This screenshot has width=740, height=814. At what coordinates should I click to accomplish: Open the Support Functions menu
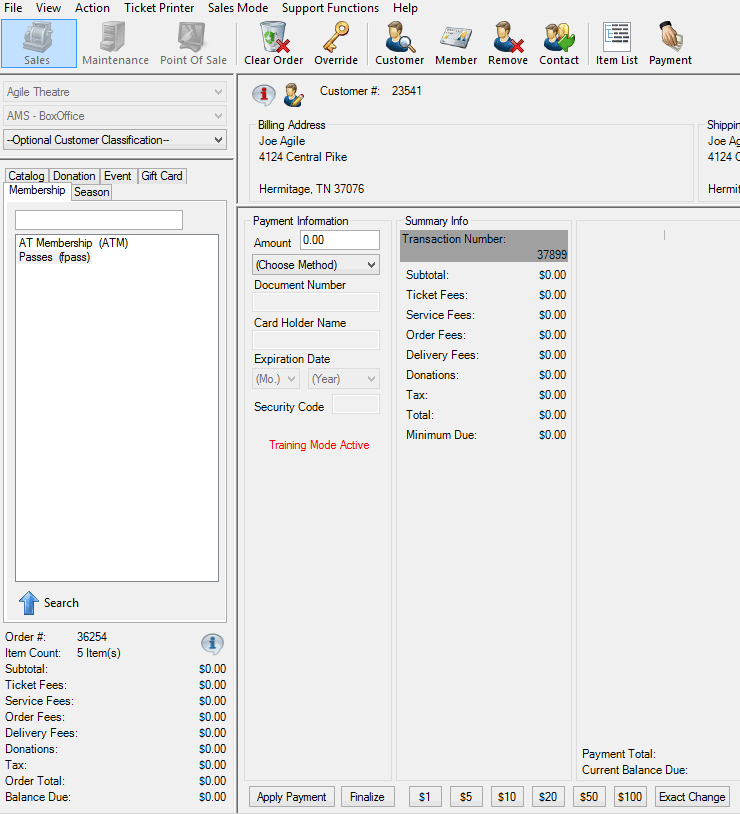(x=330, y=8)
